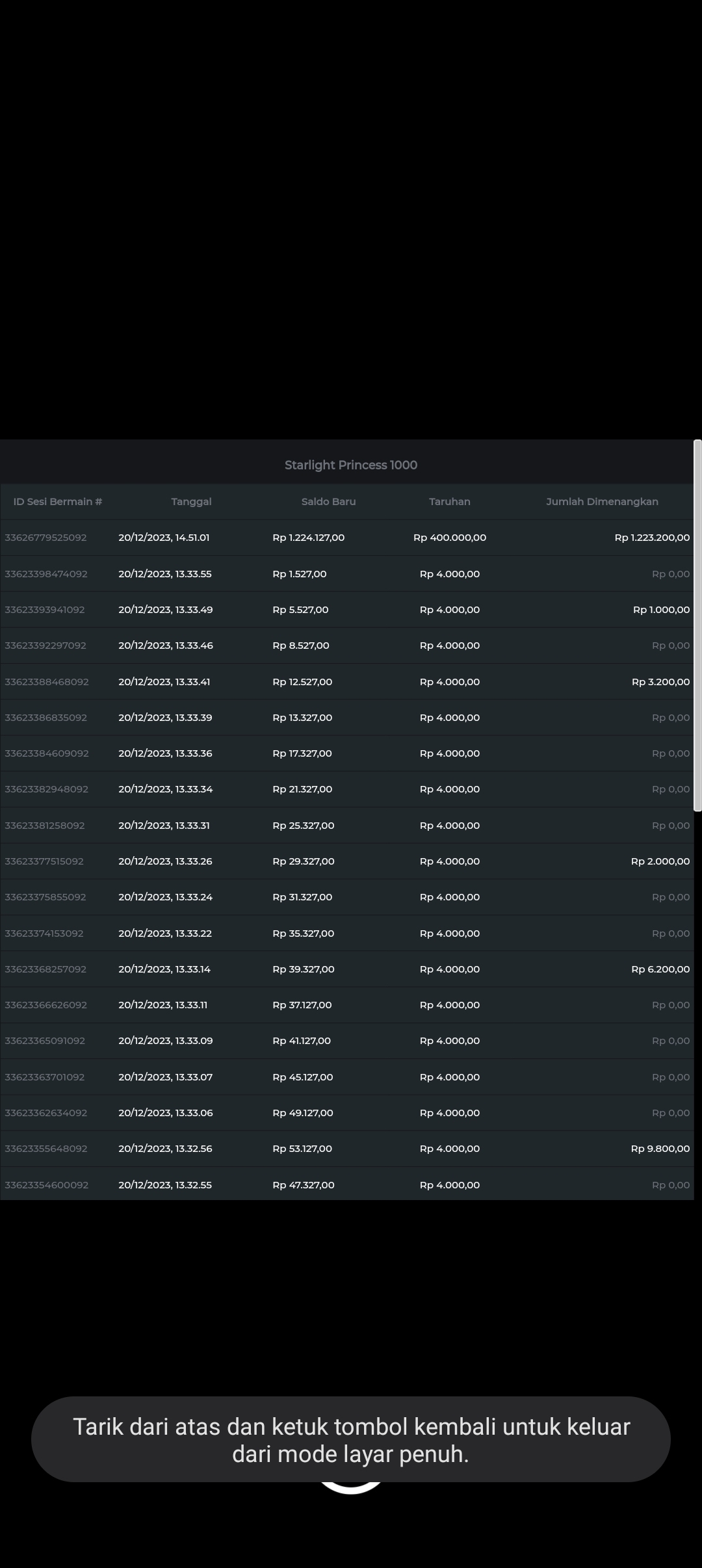Tap the white circular icon behind the toast

pos(351,1489)
